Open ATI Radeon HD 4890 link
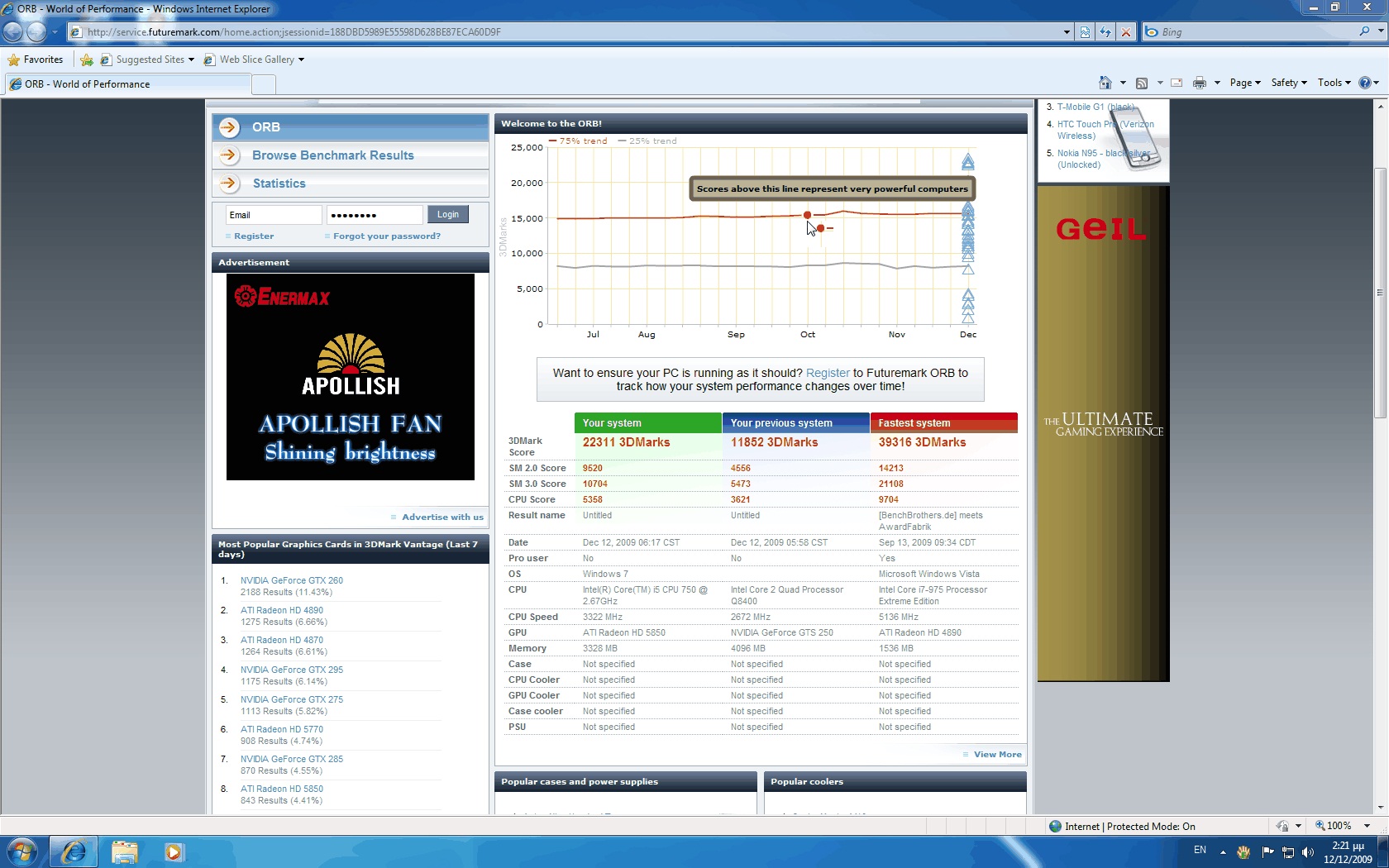Image resolution: width=1389 pixels, height=868 pixels. click(282, 611)
